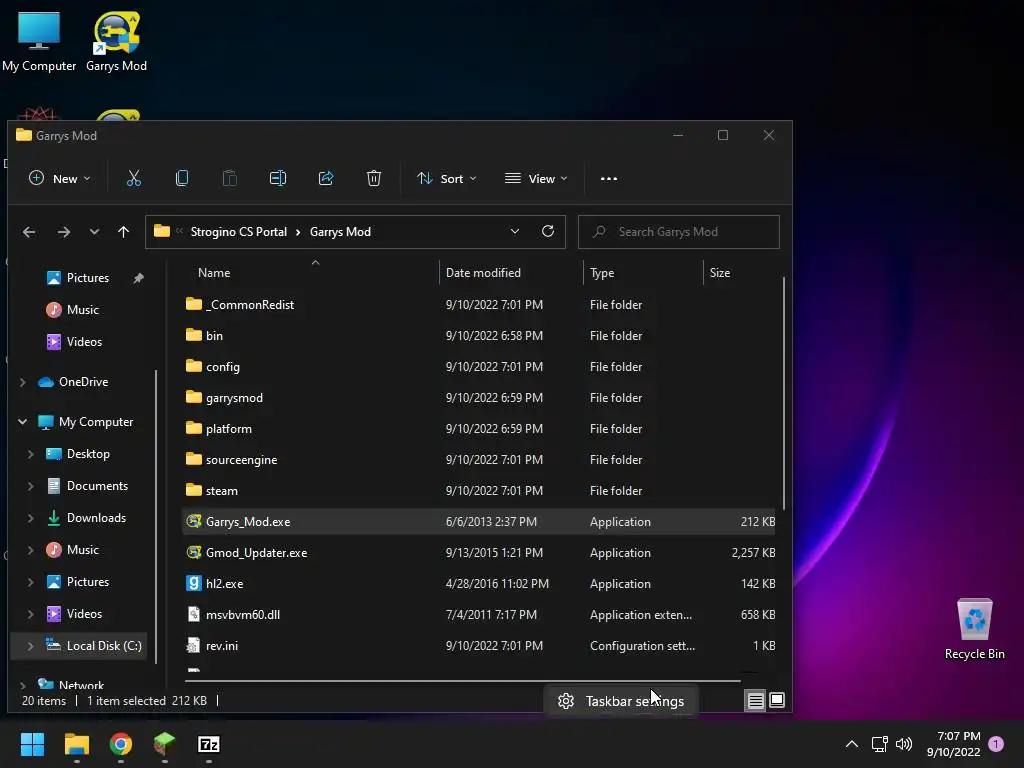
Task: Expand the Downloads tree node
Action: pos(31,518)
